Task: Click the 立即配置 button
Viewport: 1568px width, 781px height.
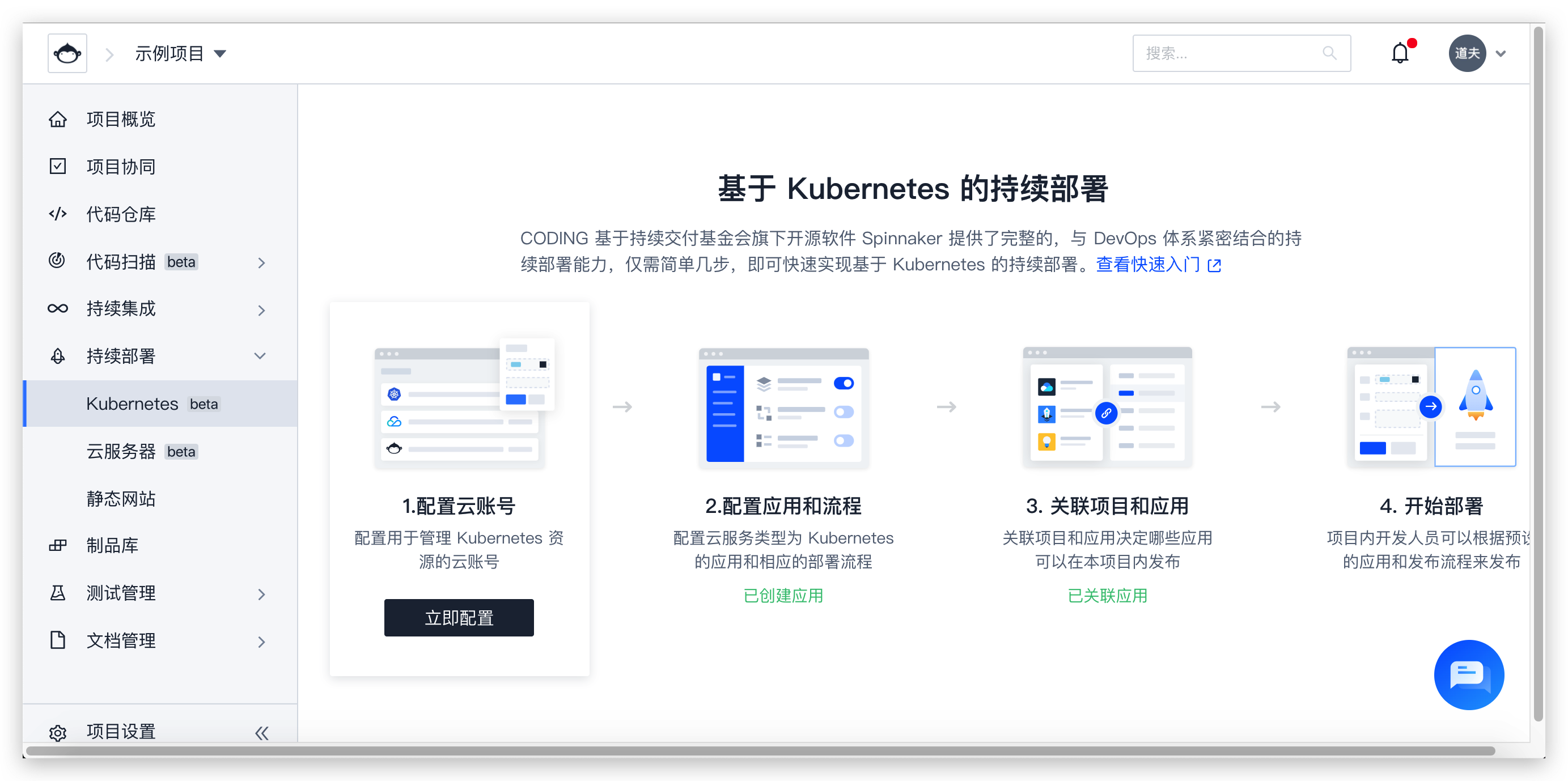Action: (x=459, y=617)
